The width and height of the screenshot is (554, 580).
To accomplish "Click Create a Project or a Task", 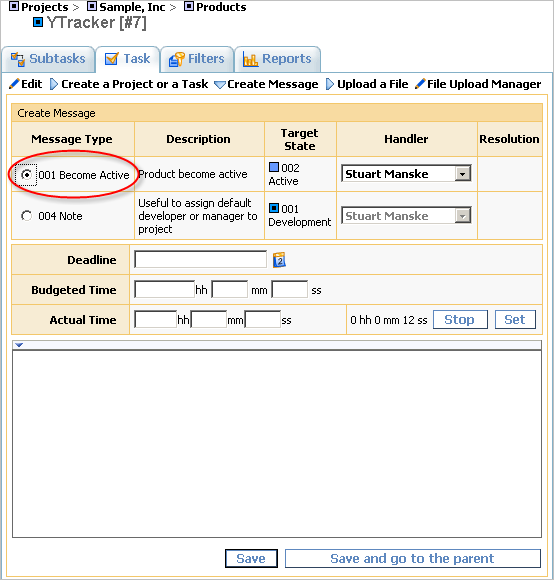I will point(135,84).
